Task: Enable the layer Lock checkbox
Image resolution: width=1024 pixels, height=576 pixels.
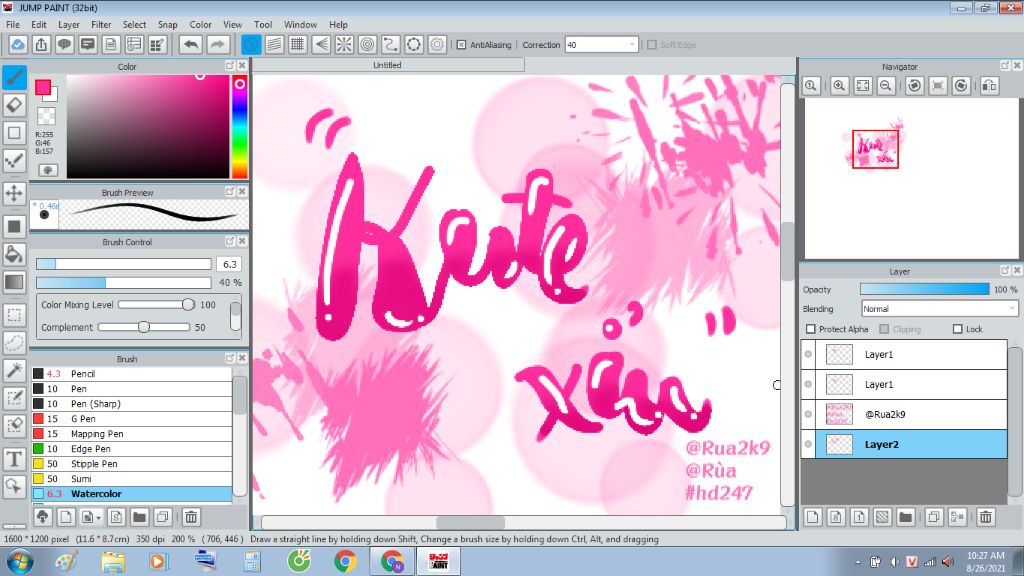Action: [x=957, y=329]
